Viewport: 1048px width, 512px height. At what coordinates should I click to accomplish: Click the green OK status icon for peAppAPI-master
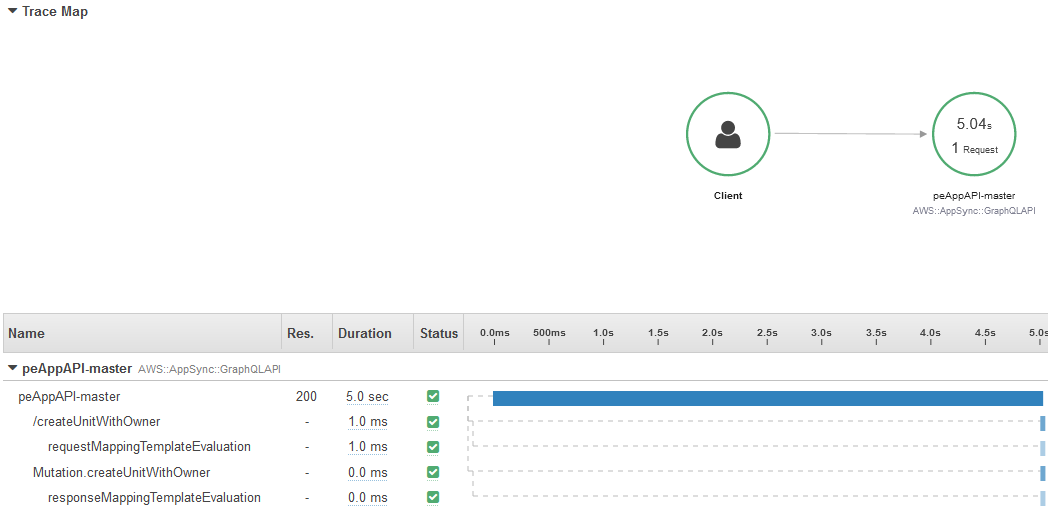[433, 396]
